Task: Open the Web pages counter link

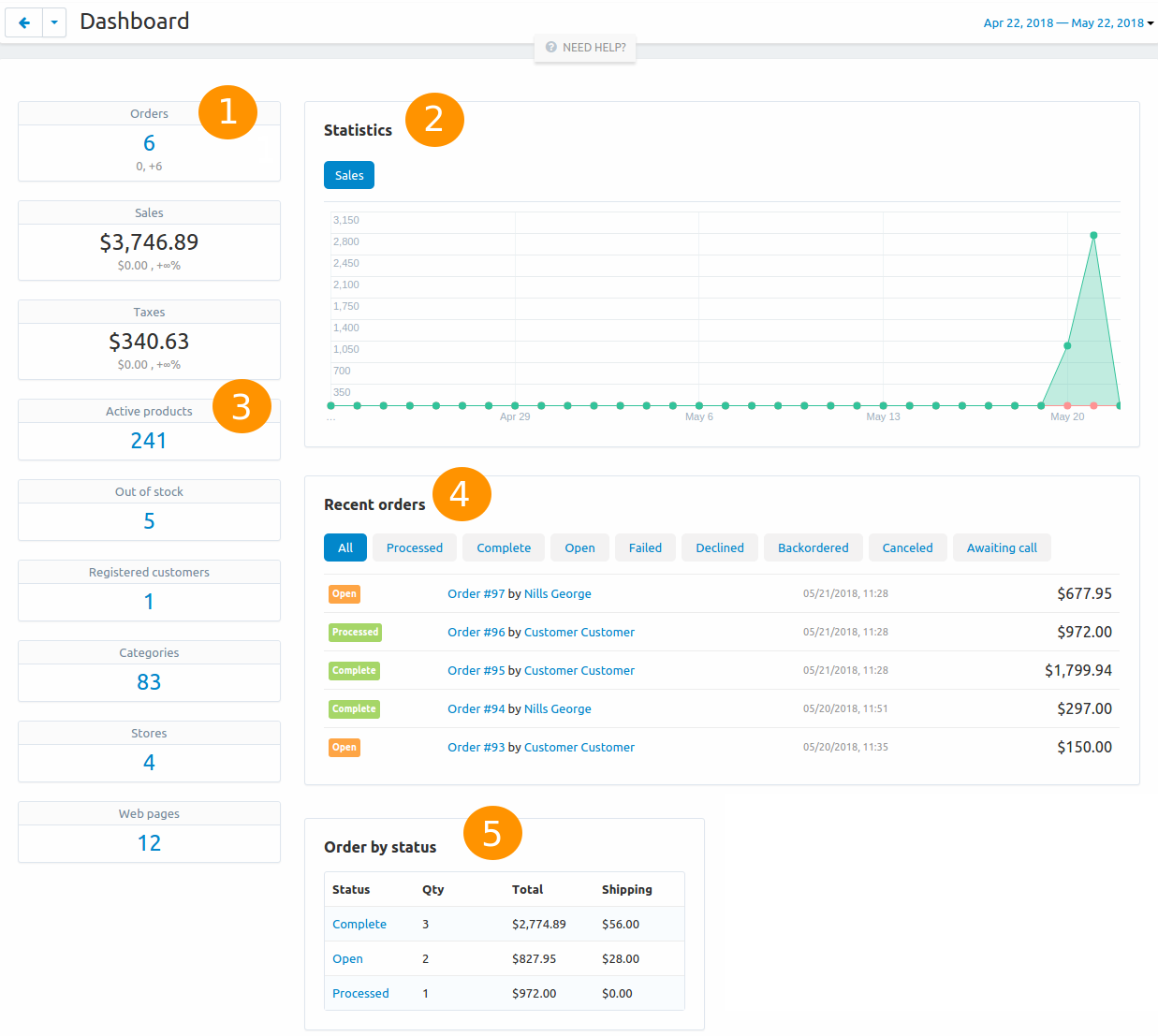Action: pyautogui.click(x=149, y=842)
